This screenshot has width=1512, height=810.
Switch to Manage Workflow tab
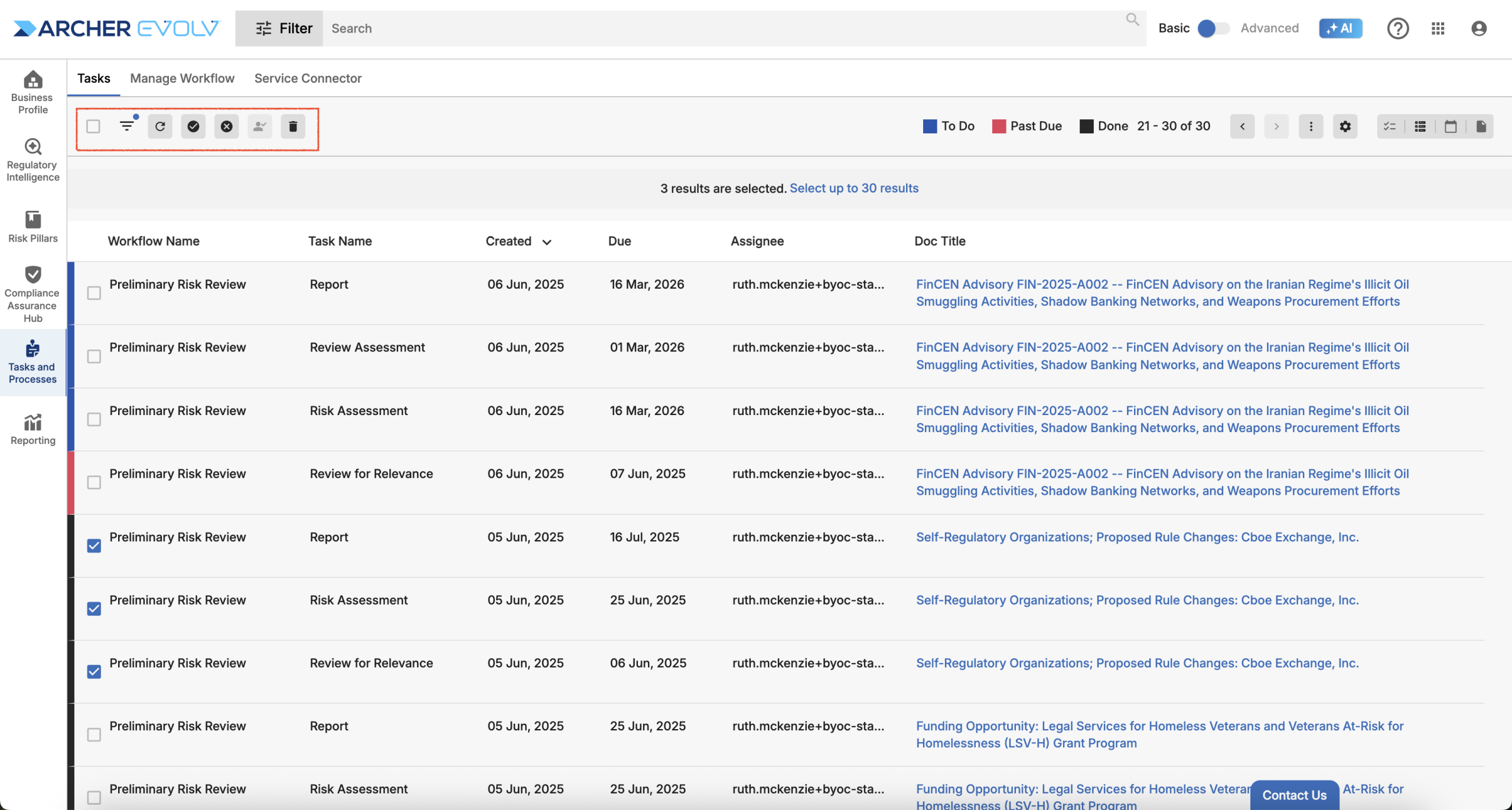[182, 79]
